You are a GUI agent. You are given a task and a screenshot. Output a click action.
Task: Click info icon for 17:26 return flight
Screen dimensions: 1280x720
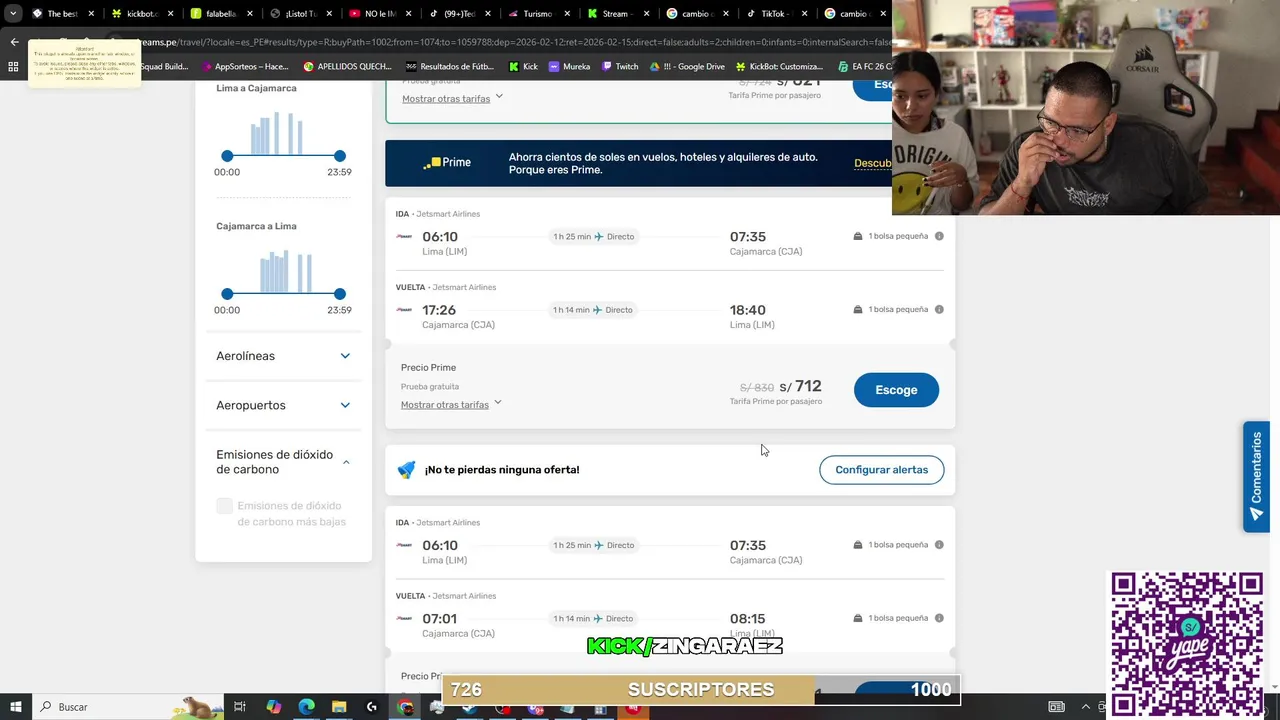click(939, 310)
